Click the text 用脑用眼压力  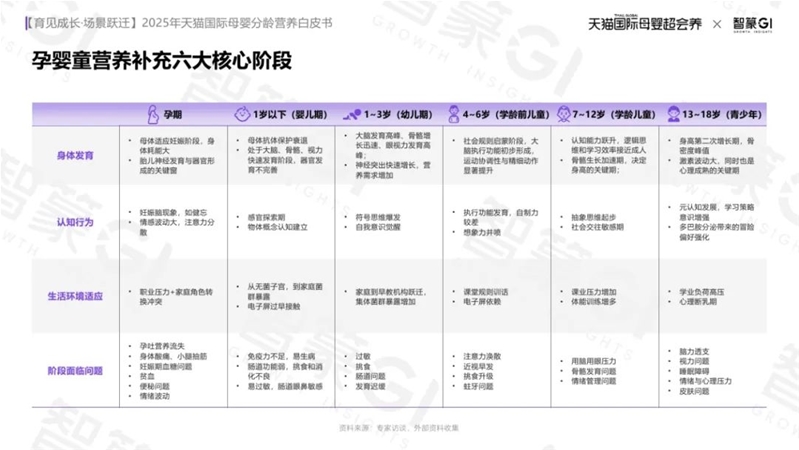pos(594,361)
